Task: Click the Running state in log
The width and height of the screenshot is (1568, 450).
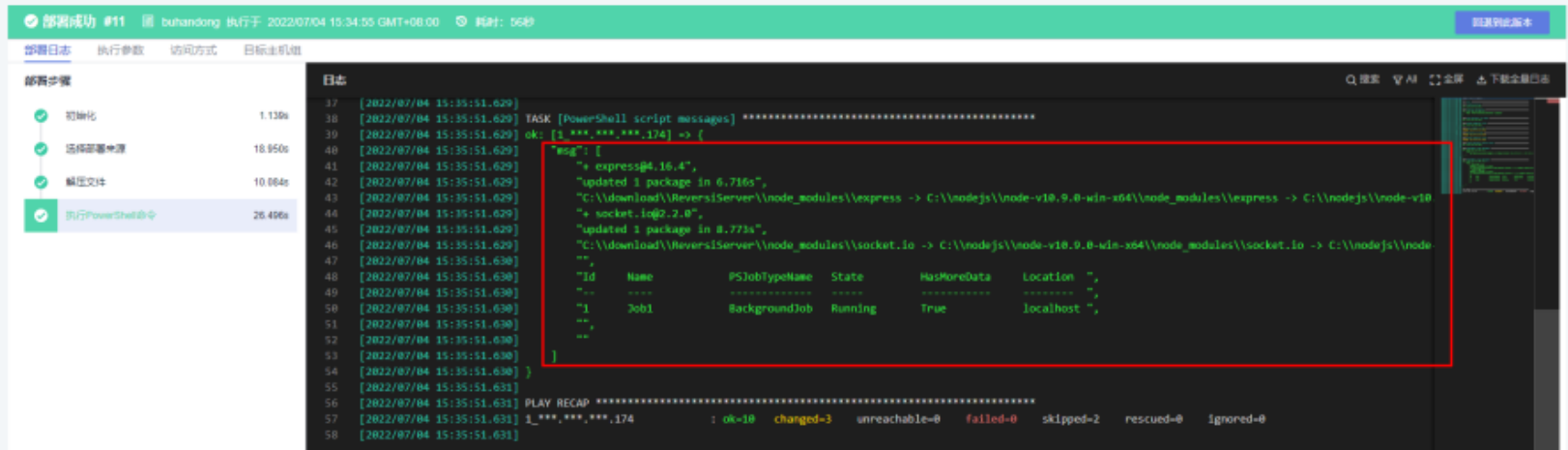Action: coord(854,309)
